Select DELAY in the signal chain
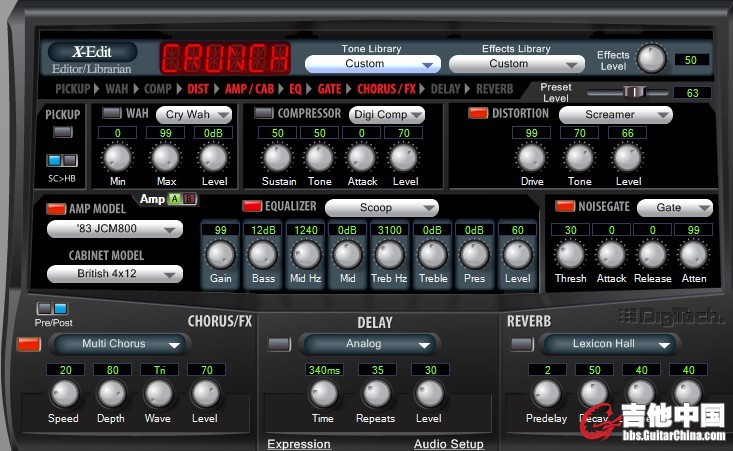 (446, 89)
